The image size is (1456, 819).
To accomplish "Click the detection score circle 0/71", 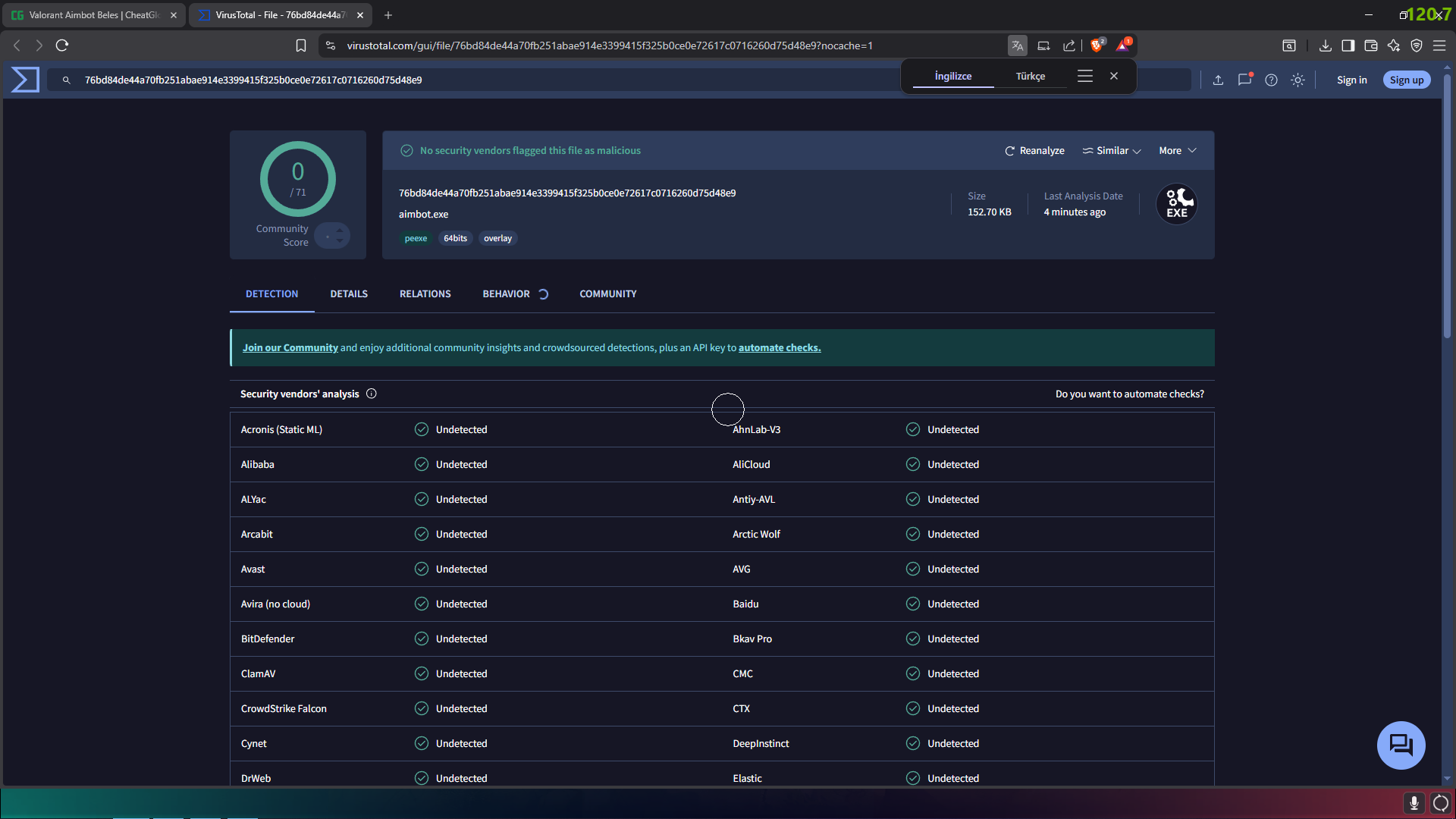I will point(298,179).
